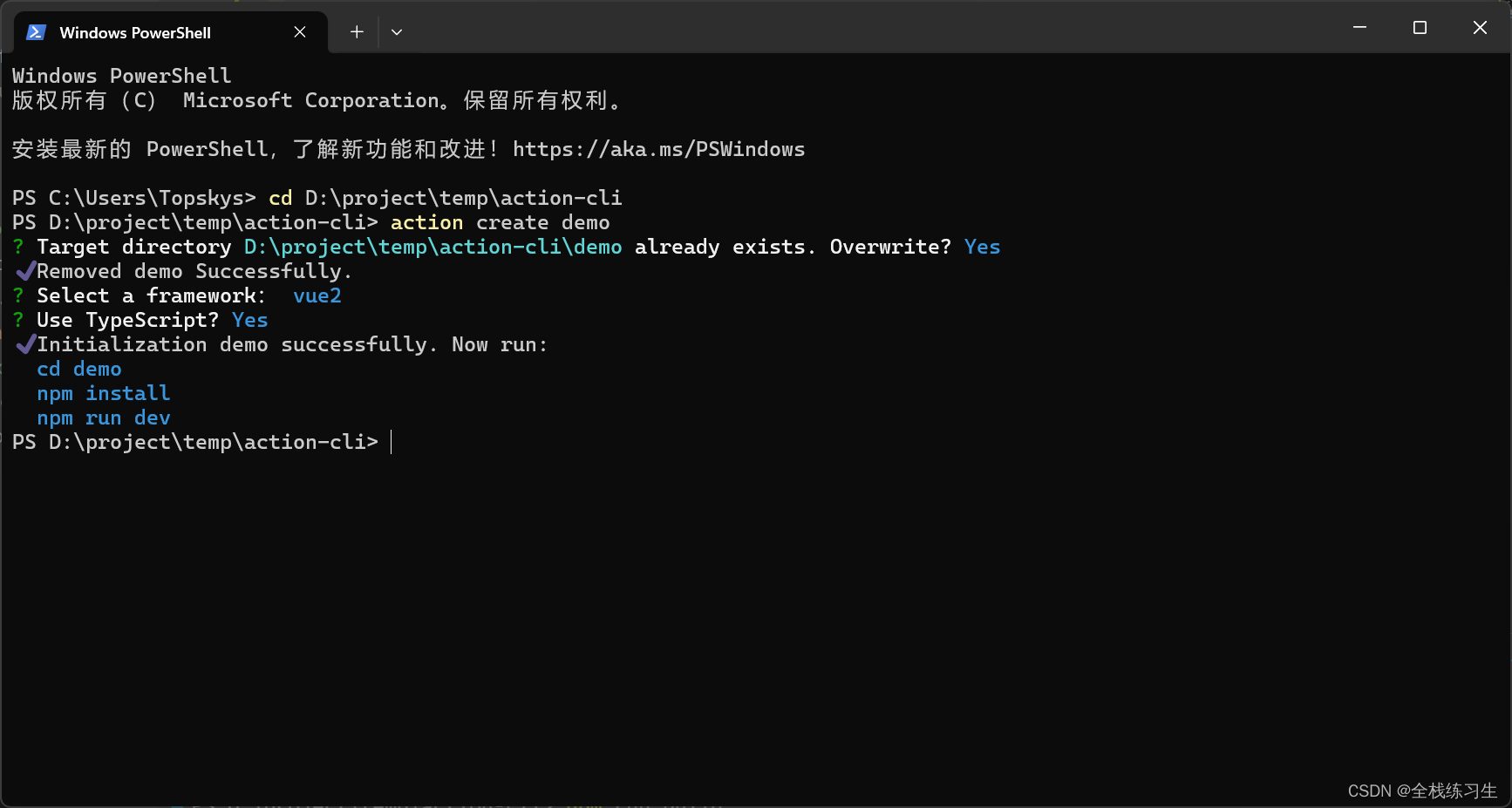
Task: Click the question mark before Select a framework
Action: [18, 296]
